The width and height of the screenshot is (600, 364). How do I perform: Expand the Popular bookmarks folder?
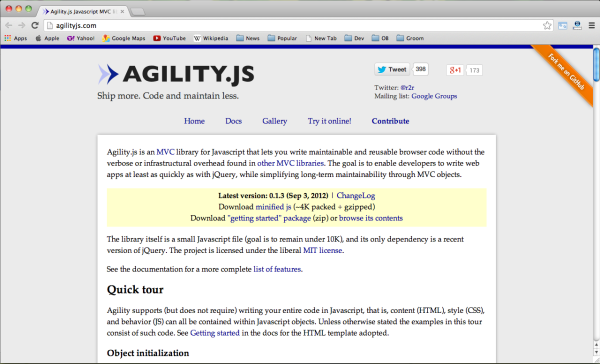pyautogui.click(x=282, y=38)
